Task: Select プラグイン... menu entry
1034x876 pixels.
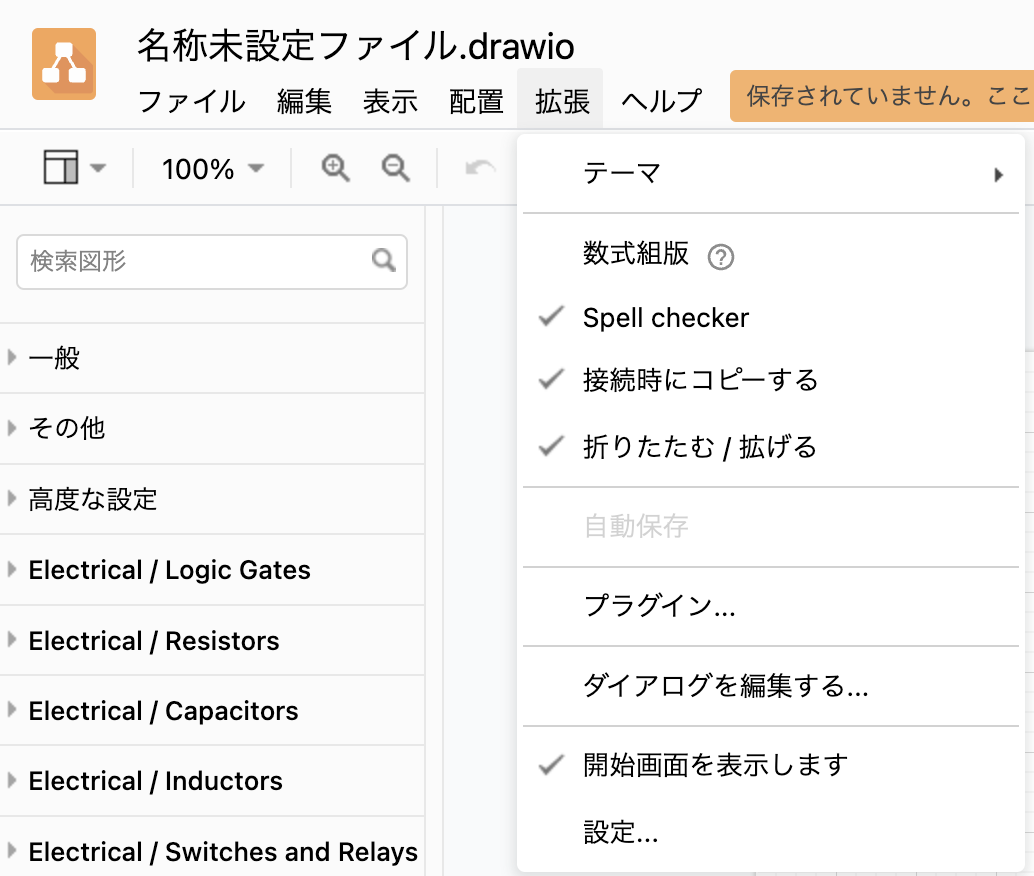Action: tap(770, 606)
